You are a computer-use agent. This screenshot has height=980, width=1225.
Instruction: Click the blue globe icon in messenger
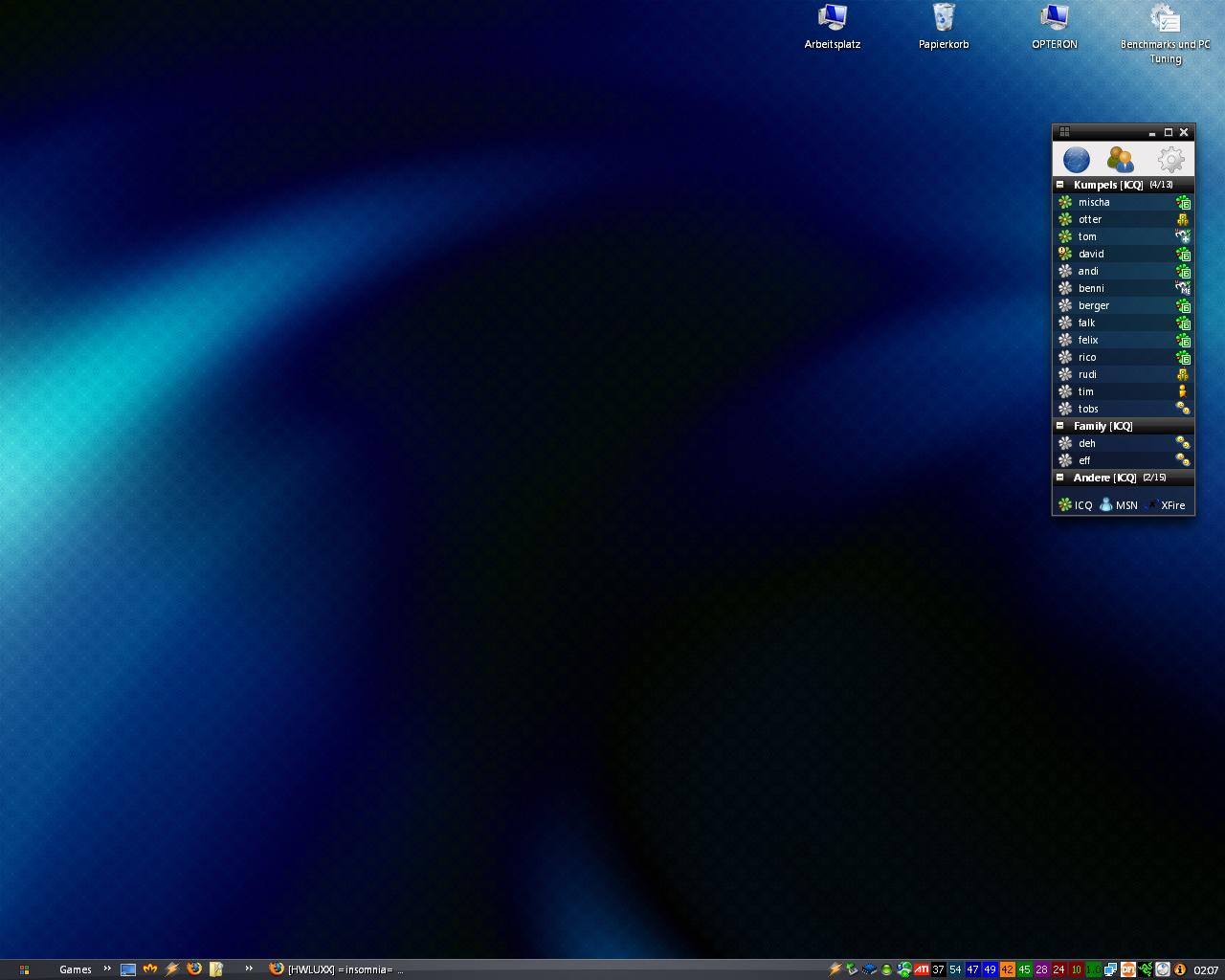click(x=1076, y=160)
